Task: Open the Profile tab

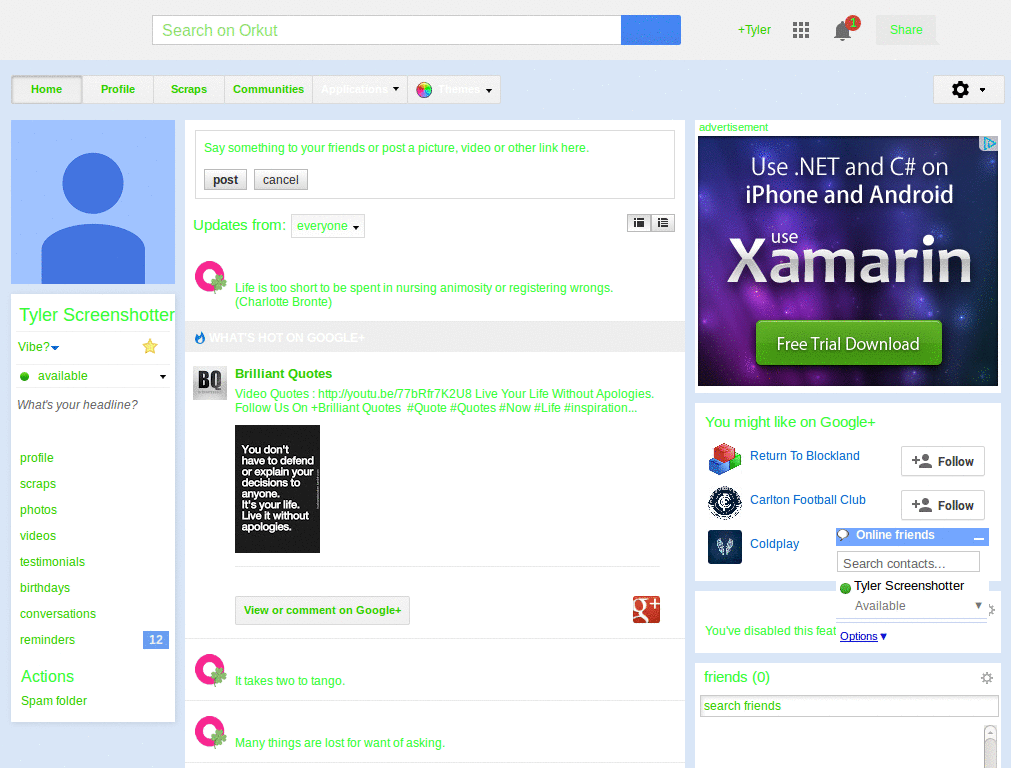Action: tap(118, 89)
